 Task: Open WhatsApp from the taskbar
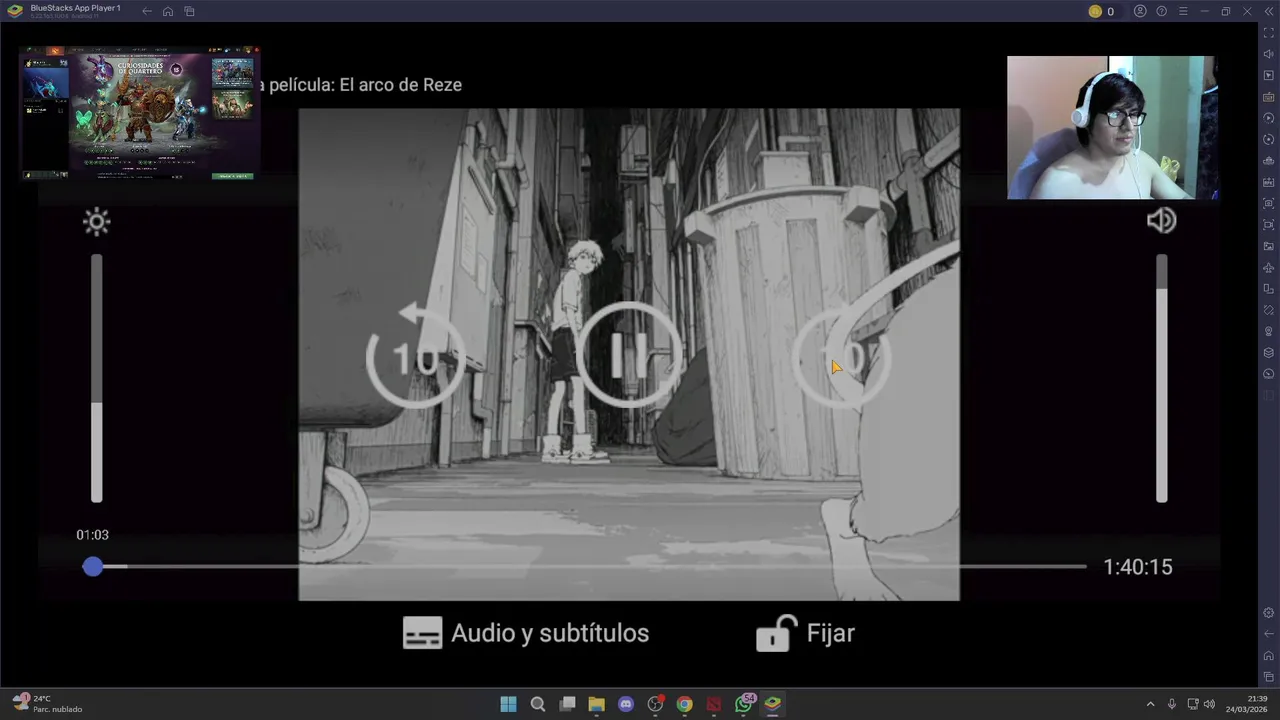click(743, 704)
